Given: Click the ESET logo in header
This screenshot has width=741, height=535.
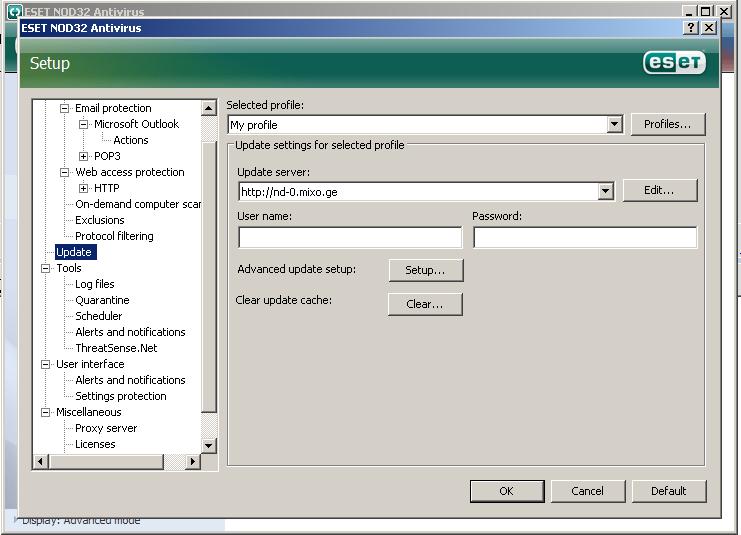Looking at the screenshot, I should point(674,62).
